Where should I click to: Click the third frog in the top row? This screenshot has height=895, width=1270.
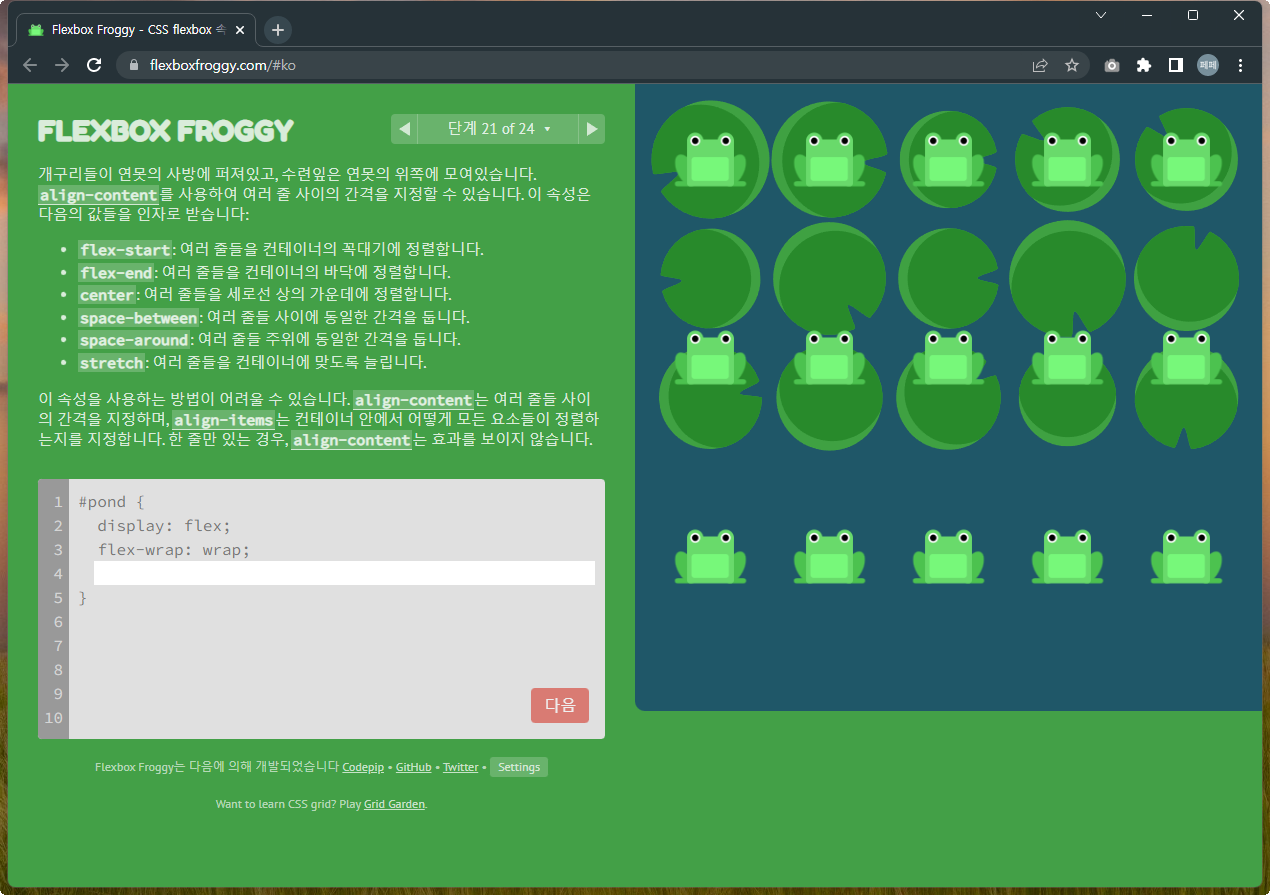pyautogui.click(x=948, y=159)
